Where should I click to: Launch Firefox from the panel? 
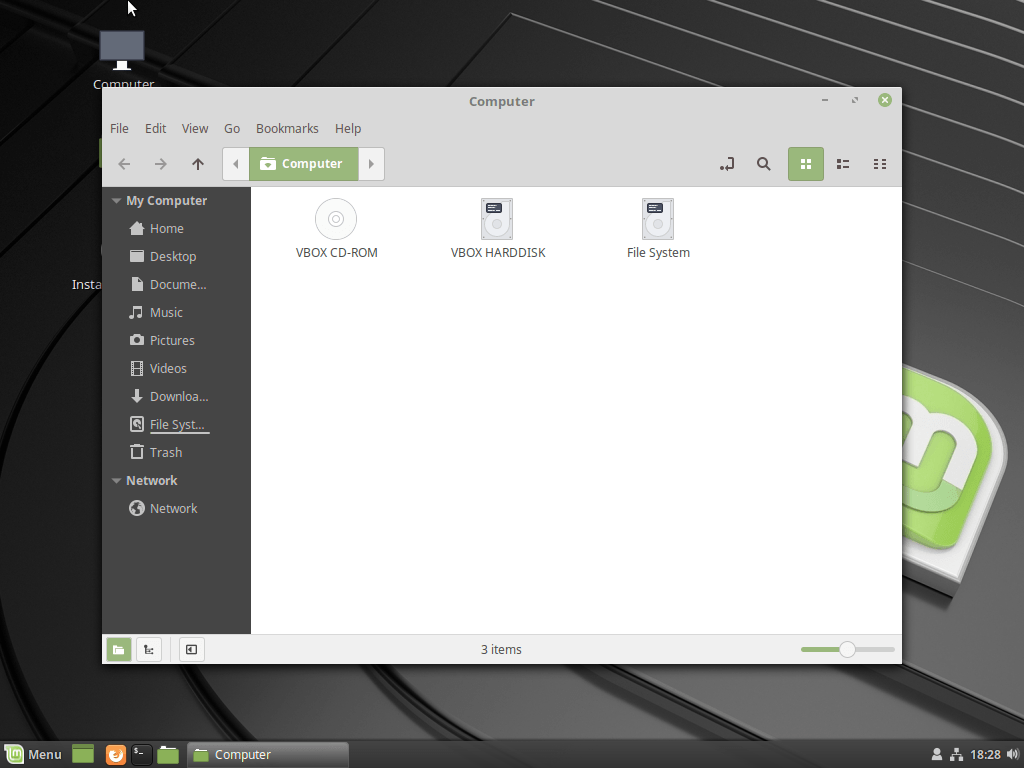116,755
